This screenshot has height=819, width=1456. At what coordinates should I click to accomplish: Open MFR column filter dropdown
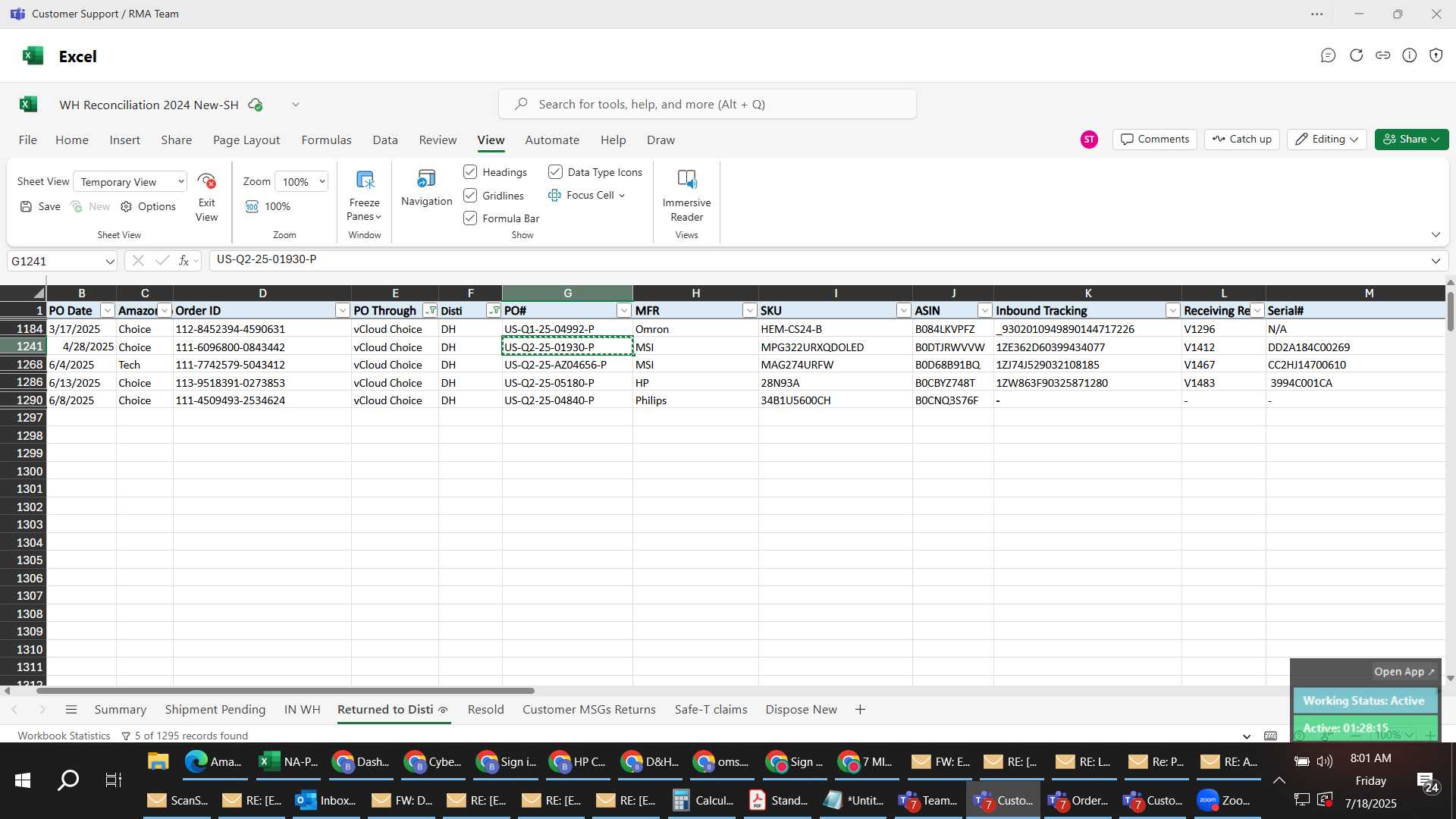(x=750, y=311)
